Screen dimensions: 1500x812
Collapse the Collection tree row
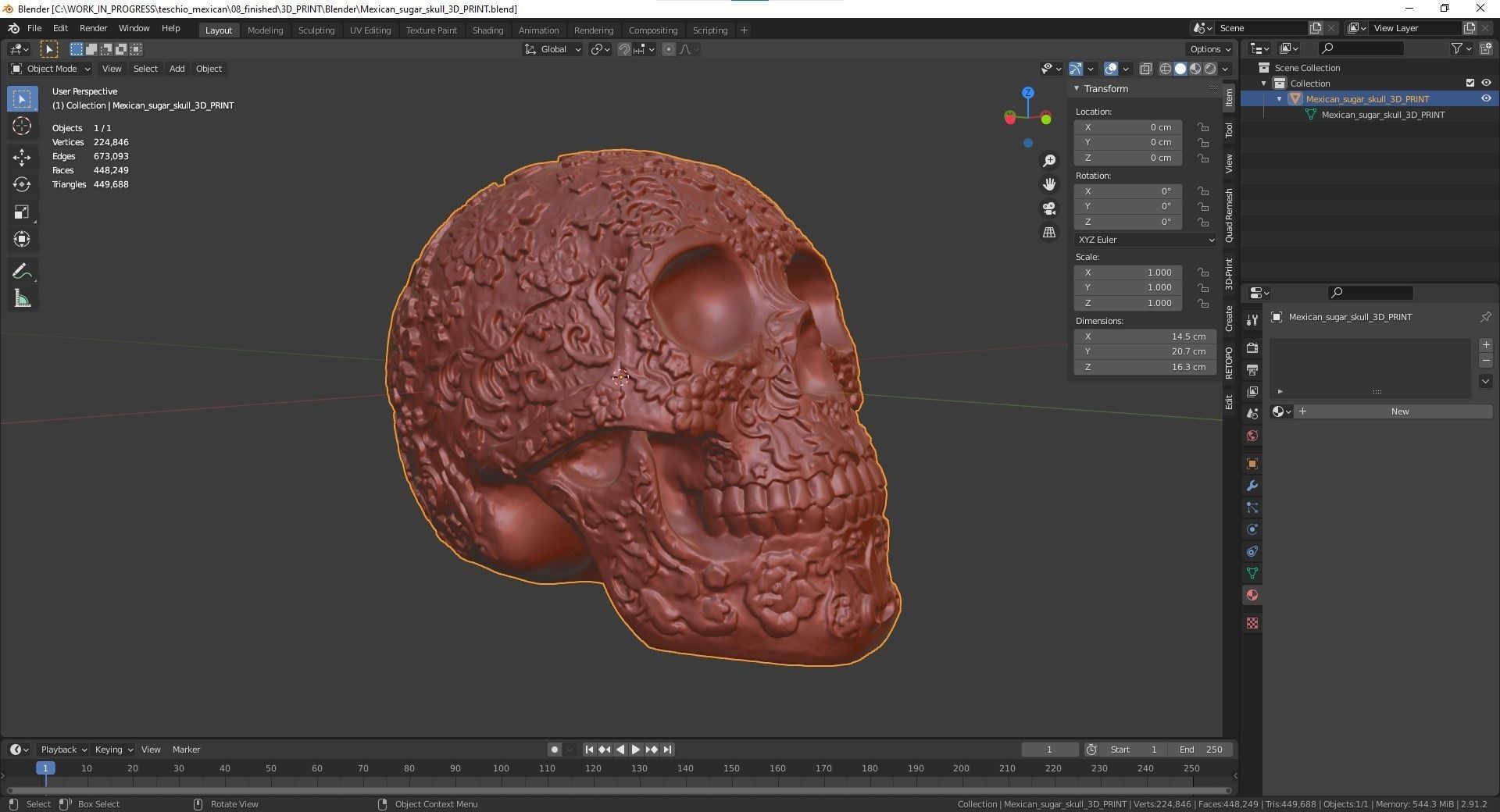coord(1264,84)
